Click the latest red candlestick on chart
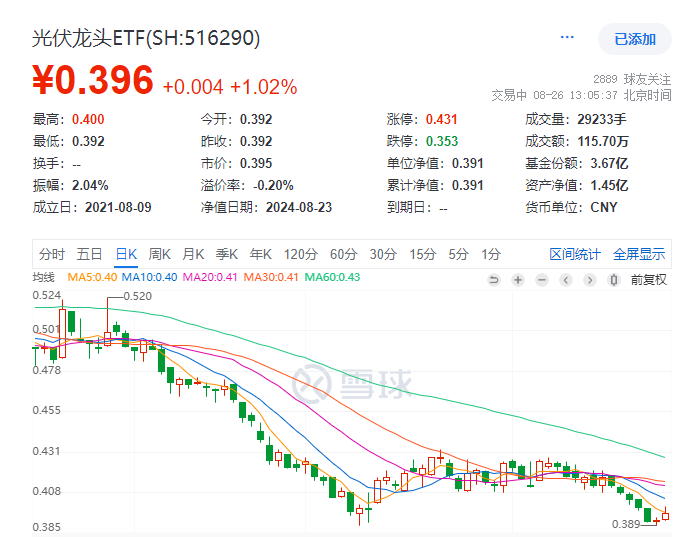The height and width of the screenshot is (537, 688). [666, 515]
